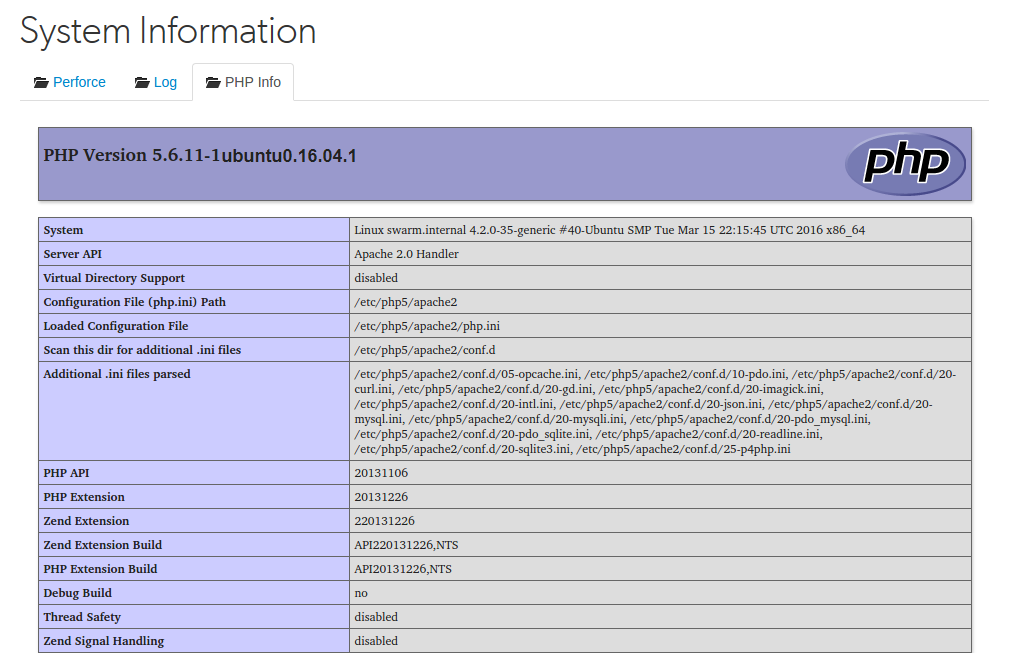Viewport: 1009px width, 653px height.
Task: Click the API20131226,NTS value
Action: tap(403, 569)
